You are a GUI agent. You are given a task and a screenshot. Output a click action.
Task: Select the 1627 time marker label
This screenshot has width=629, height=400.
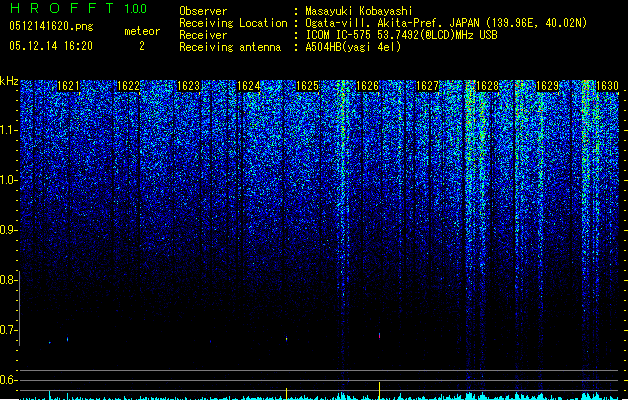pyautogui.click(x=428, y=86)
